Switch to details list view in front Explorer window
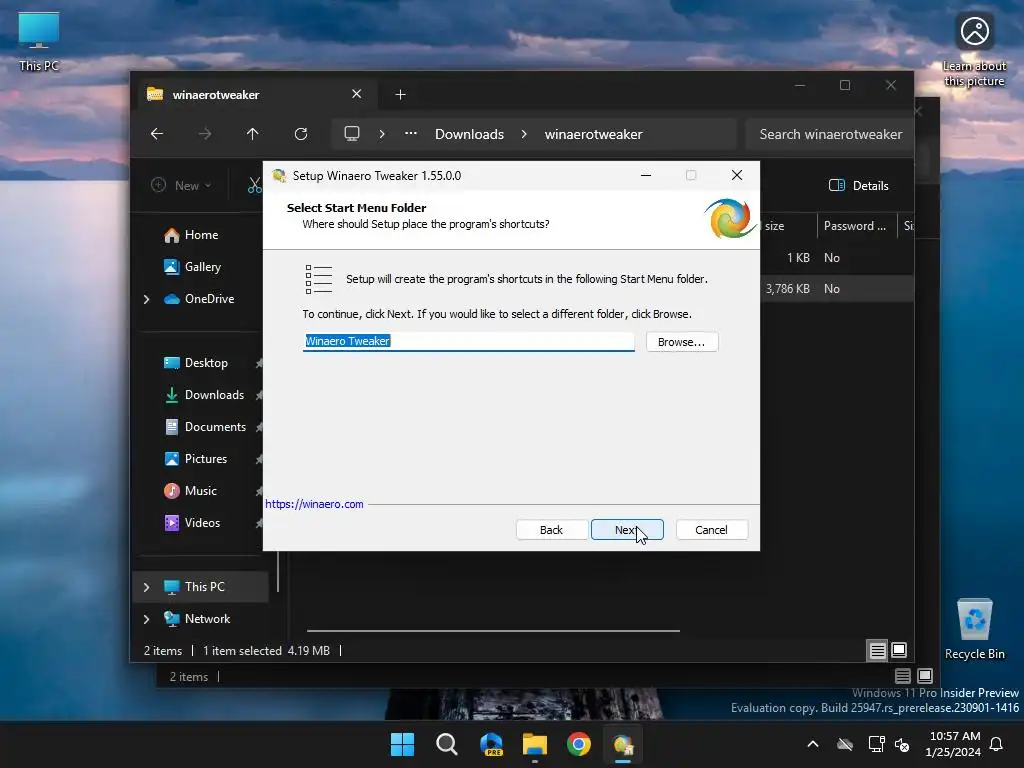 878,650
